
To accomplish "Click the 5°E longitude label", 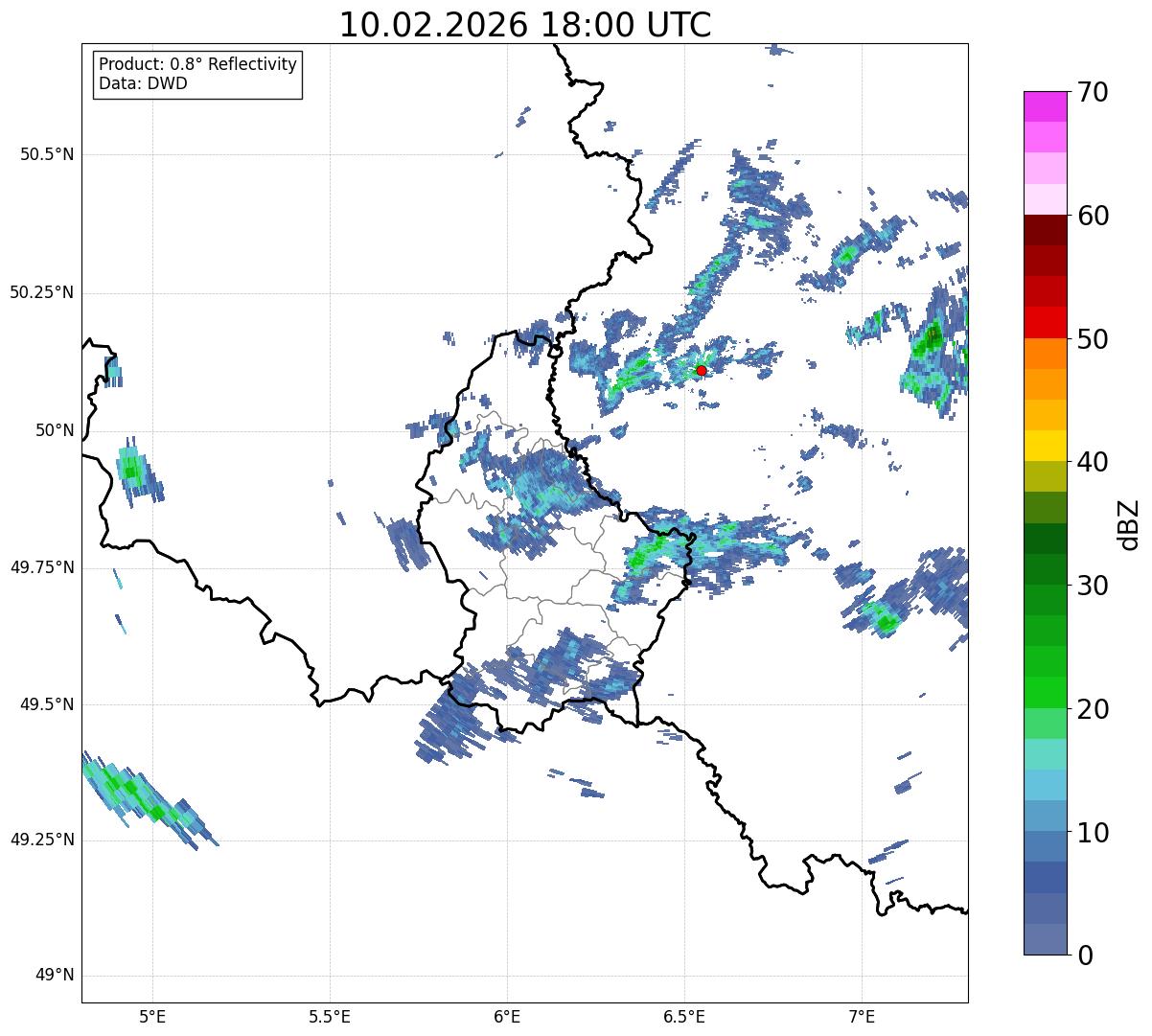I will [152, 1016].
